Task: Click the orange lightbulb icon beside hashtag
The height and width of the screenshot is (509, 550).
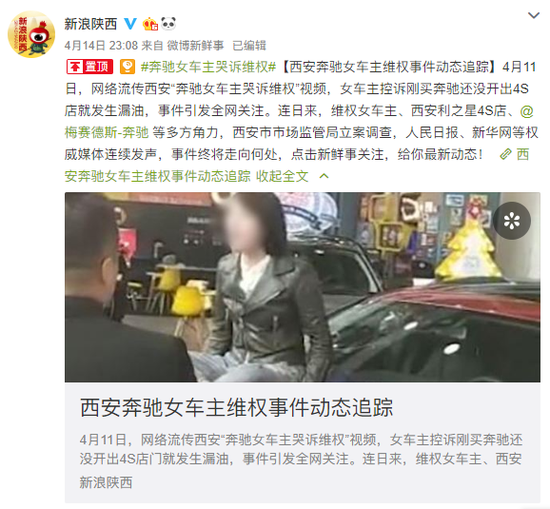Action: [127, 66]
